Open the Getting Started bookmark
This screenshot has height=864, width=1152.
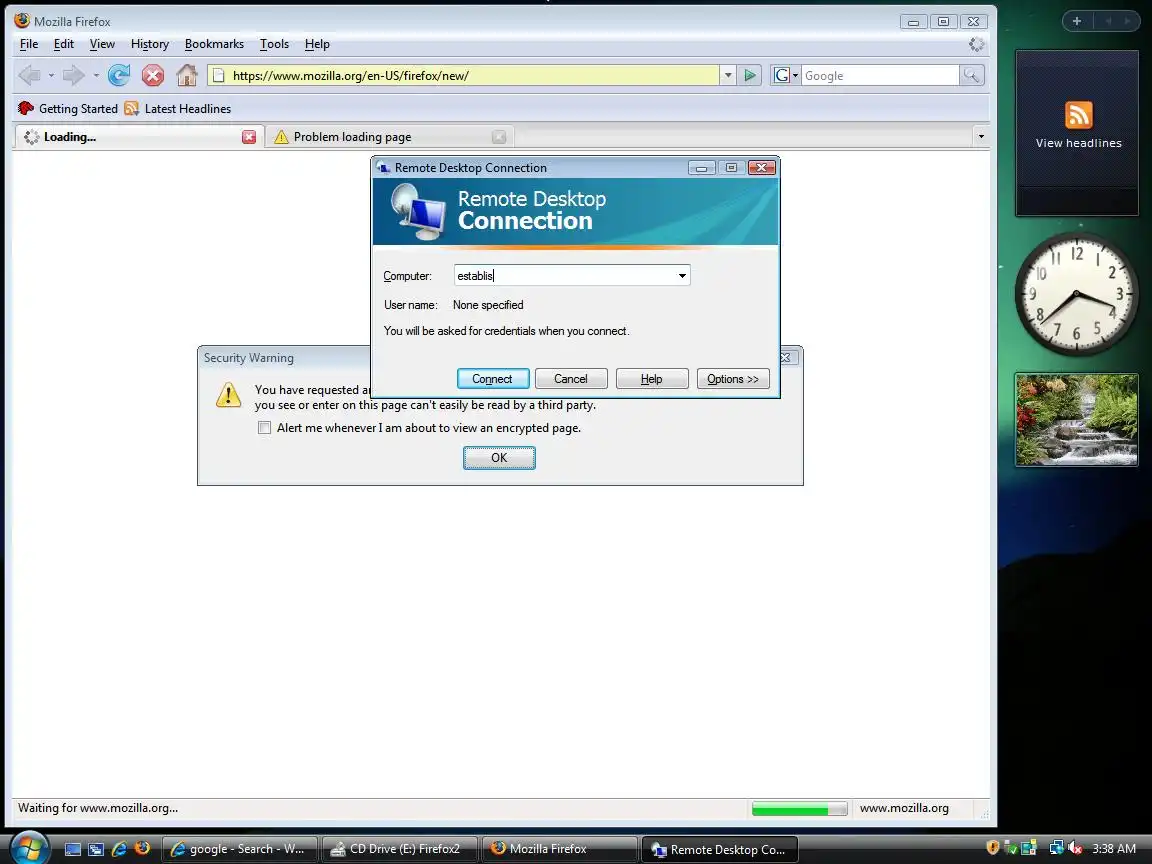[x=68, y=109]
